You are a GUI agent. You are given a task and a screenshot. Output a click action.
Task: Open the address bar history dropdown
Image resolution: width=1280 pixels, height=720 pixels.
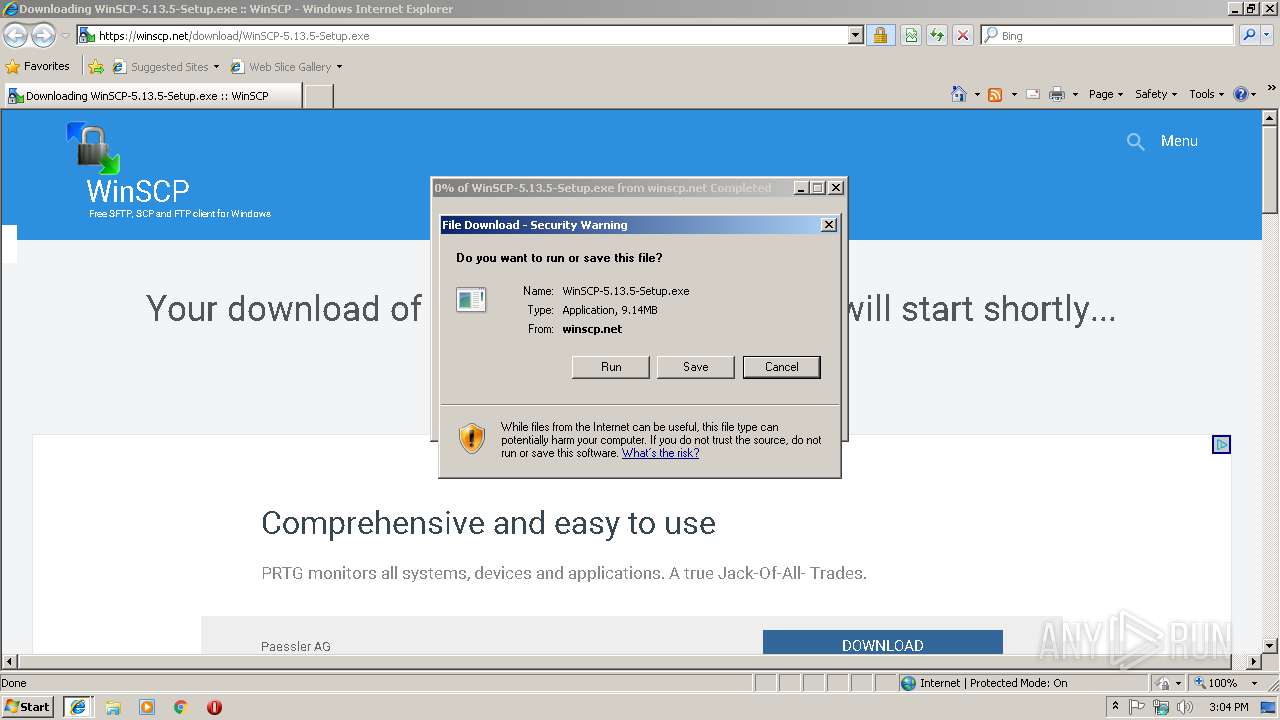coord(856,35)
